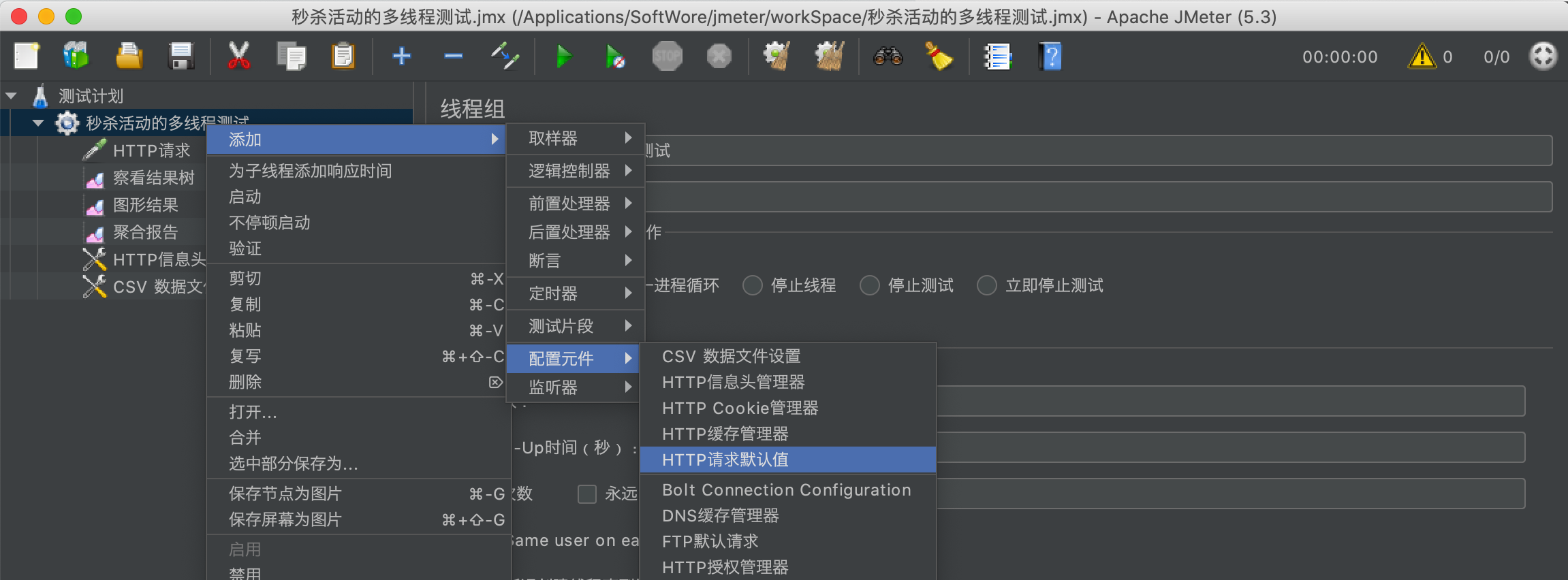Choose HTTP授权管理器 menu entry
The image size is (1568, 580).
tap(788, 568)
